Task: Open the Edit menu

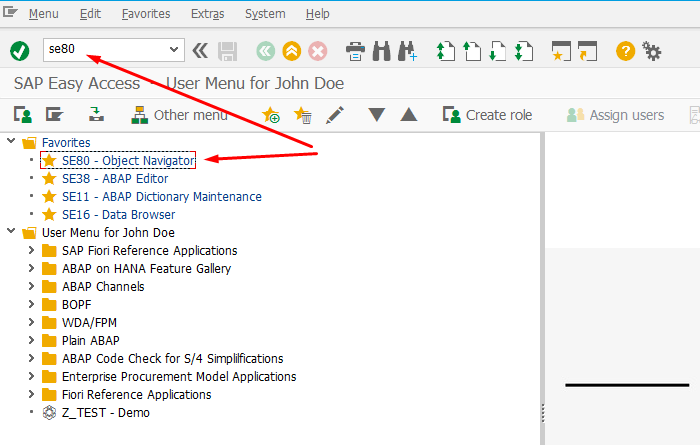Action: [x=90, y=14]
